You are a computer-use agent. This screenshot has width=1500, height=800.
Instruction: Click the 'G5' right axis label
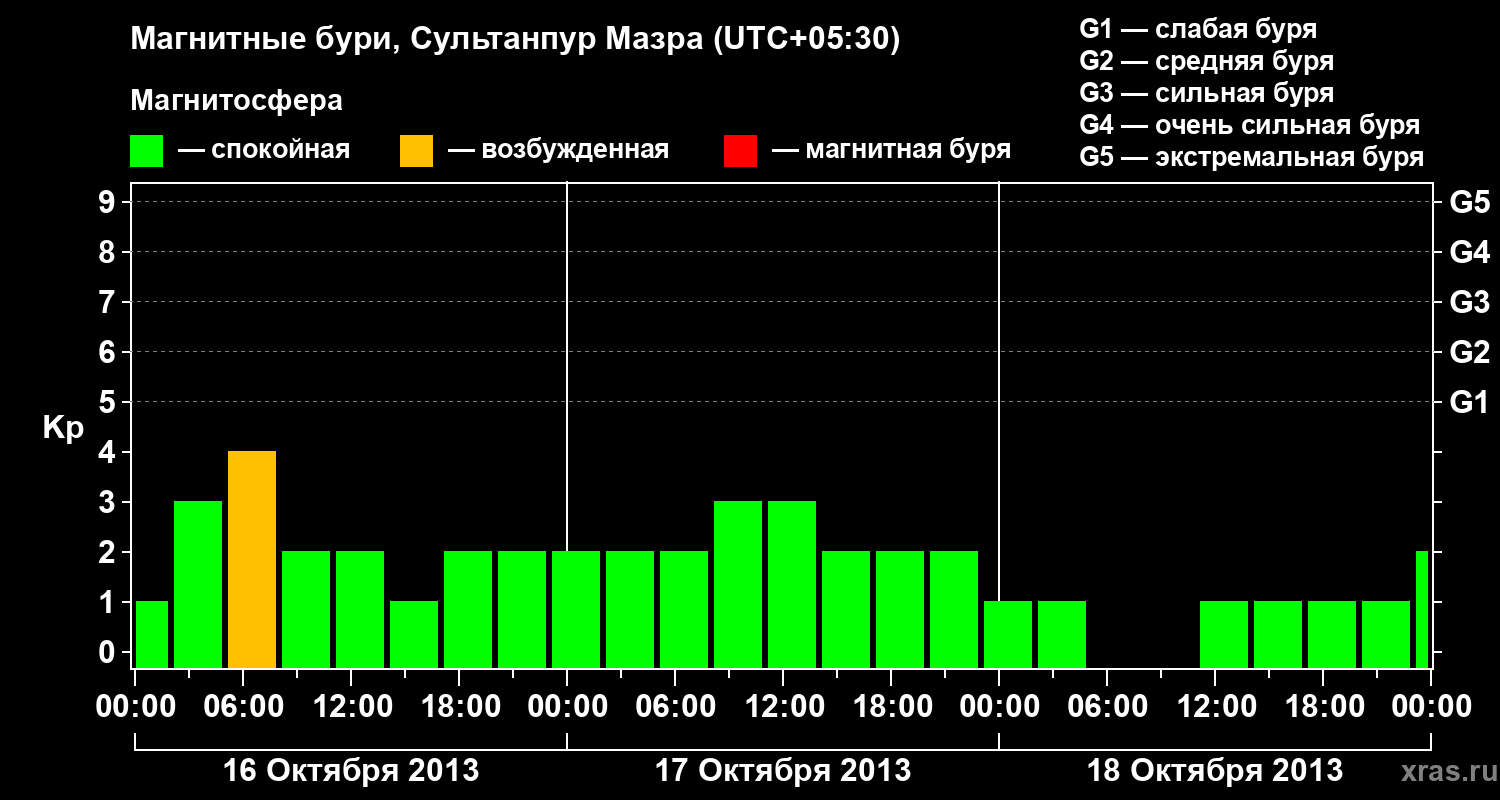click(1469, 203)
